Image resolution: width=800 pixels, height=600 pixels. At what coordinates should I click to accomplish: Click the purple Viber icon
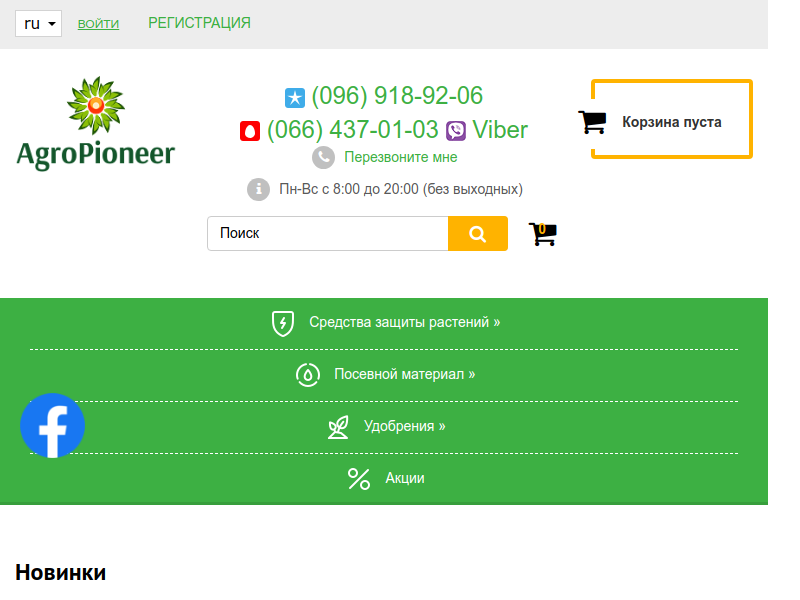pyautogui.click(x=456, y=131)
